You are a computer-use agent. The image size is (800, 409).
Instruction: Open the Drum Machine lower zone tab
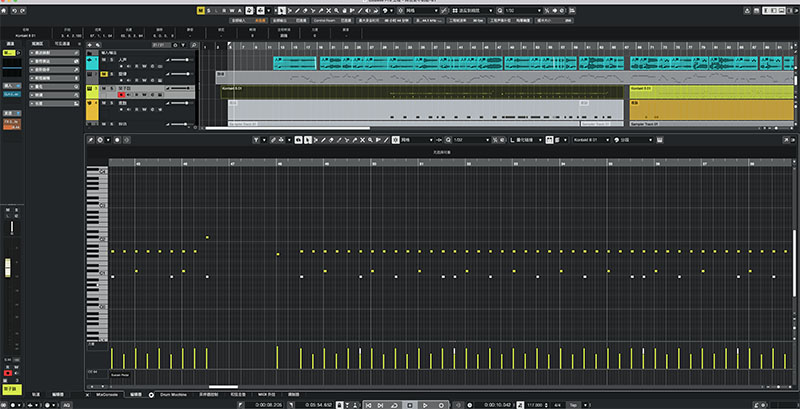tap(173, 395)
